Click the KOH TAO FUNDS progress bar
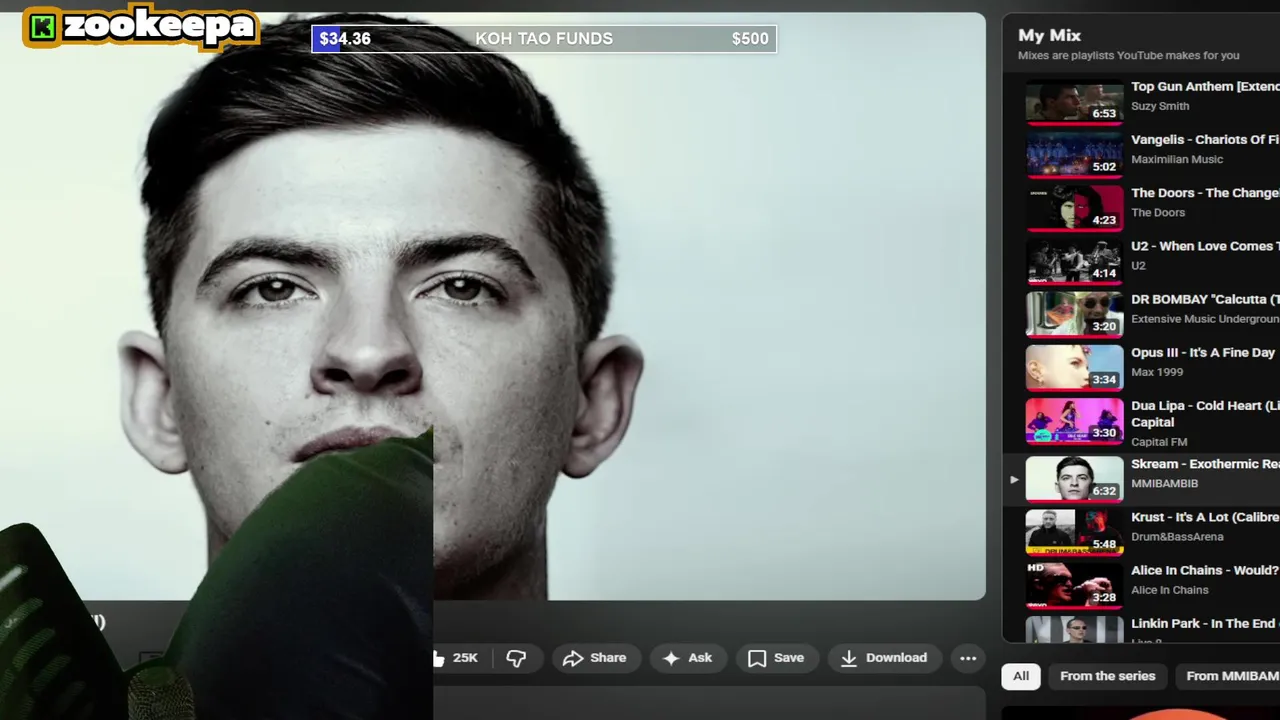The width and height of the screenshot is (1280, 720). point(544,39)
